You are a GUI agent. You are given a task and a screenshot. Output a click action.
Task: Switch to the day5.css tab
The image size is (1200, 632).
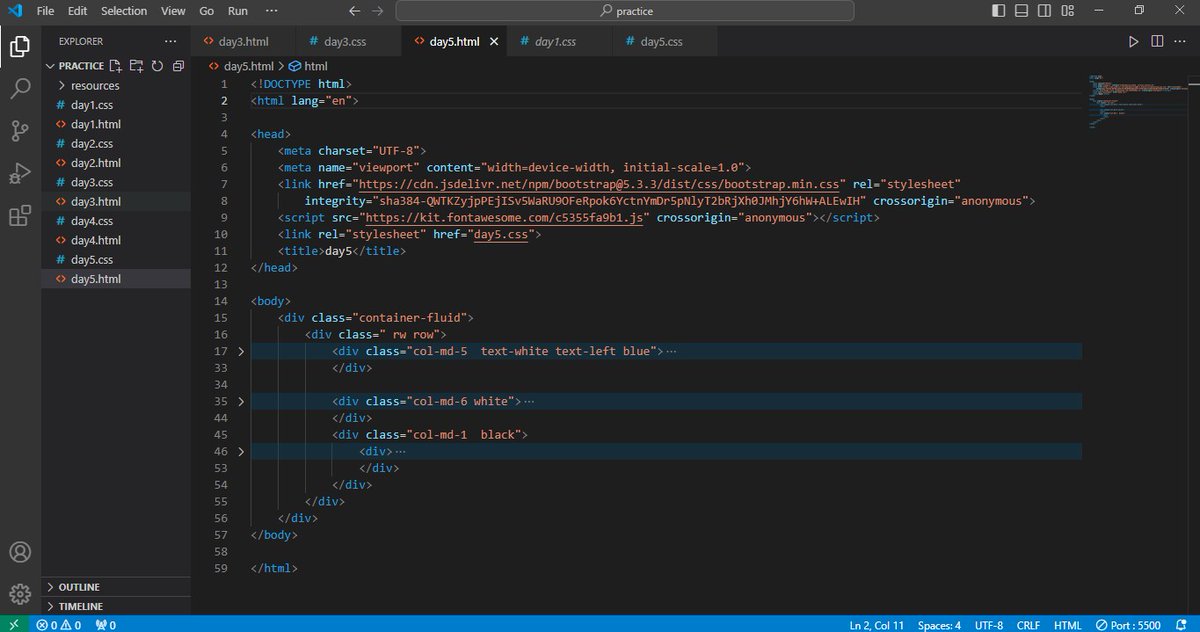click(x=661, y=42)
